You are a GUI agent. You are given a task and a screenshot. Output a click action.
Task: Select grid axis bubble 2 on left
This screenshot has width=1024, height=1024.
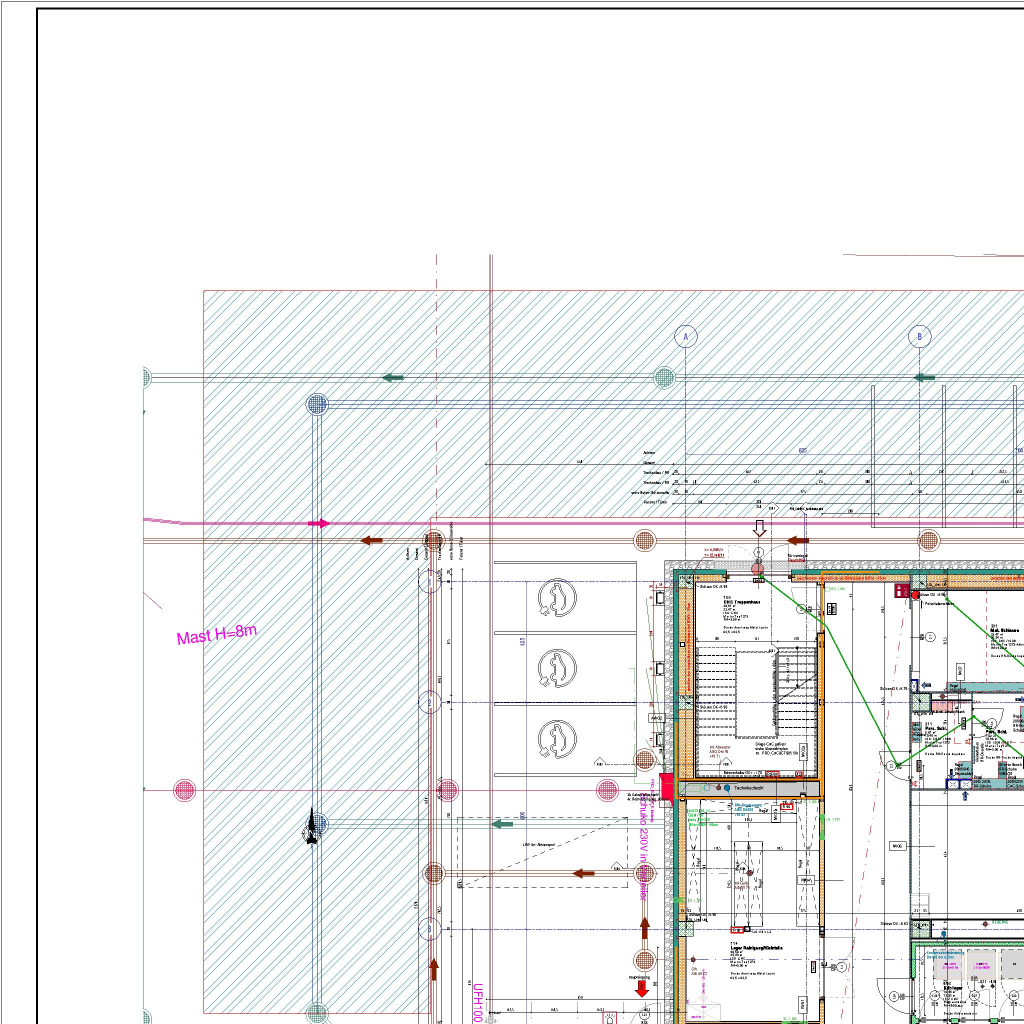430,703
